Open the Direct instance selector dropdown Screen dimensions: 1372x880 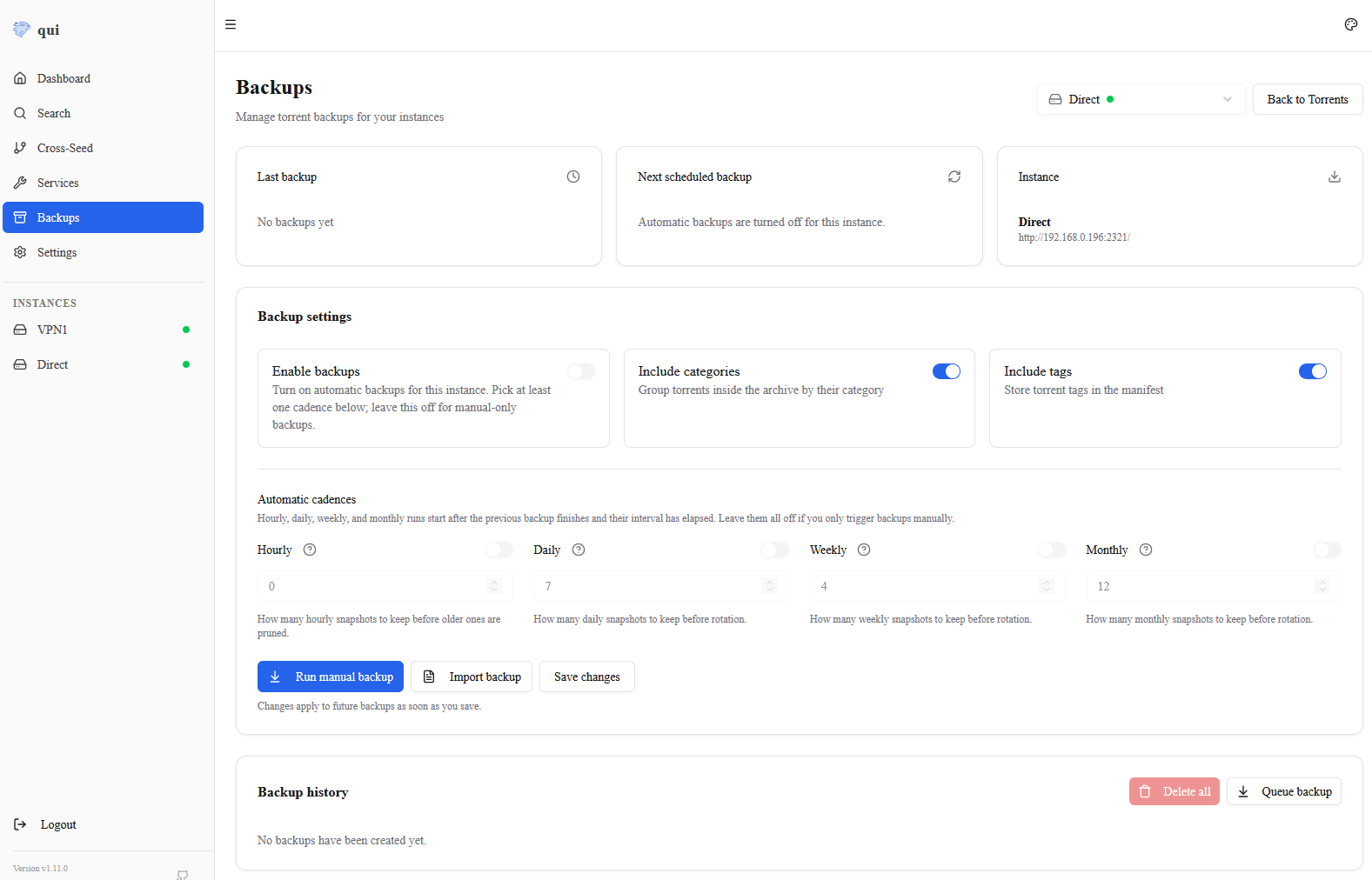pos(1141,99)
